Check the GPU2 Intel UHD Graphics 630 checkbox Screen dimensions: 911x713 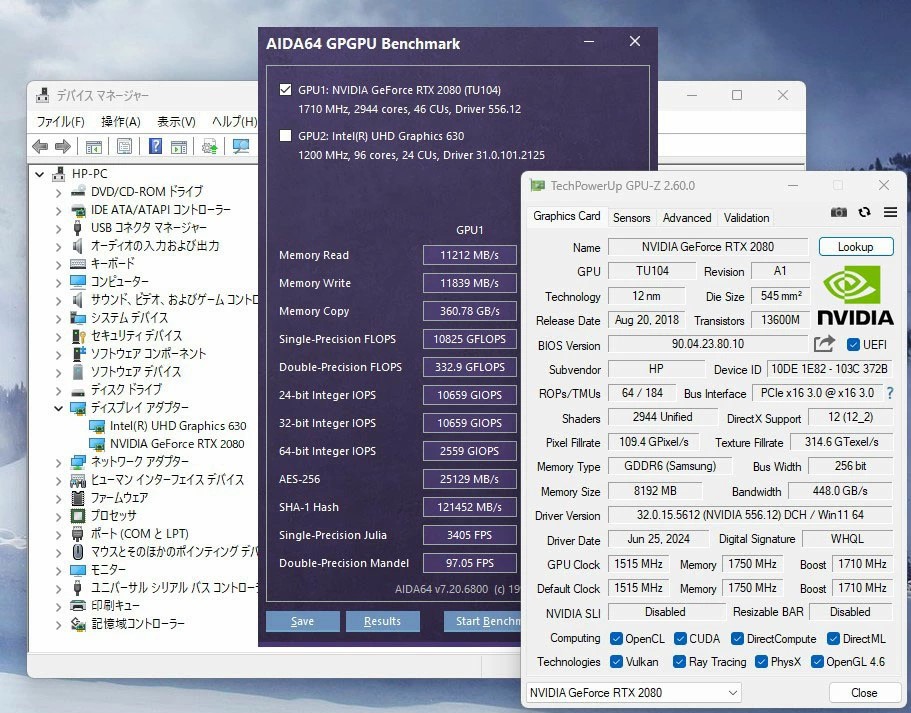point(285,135)
